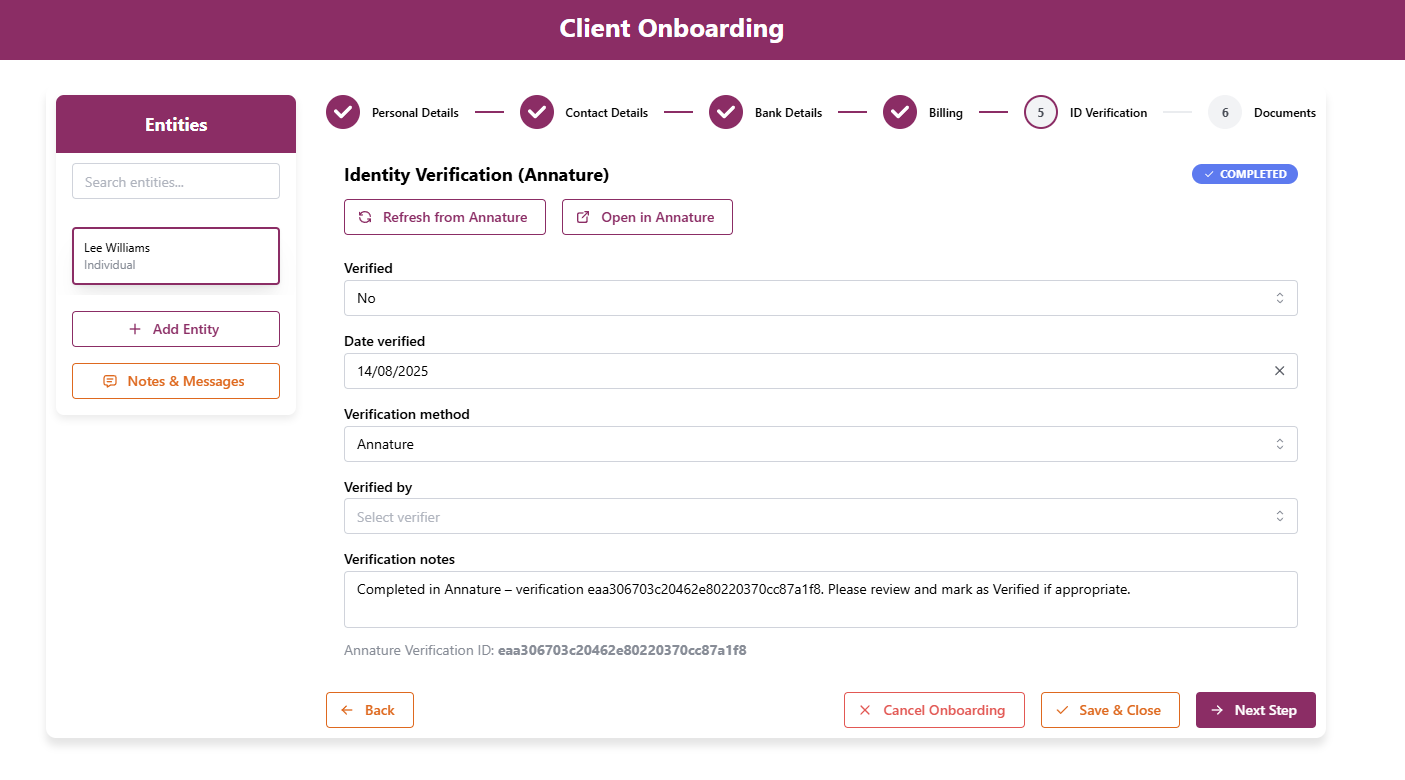Switch to the Documents step label
Image resolution: width=1405 pixels, height=780 pixels.
pyautogui.click(x=1284, y=113)
